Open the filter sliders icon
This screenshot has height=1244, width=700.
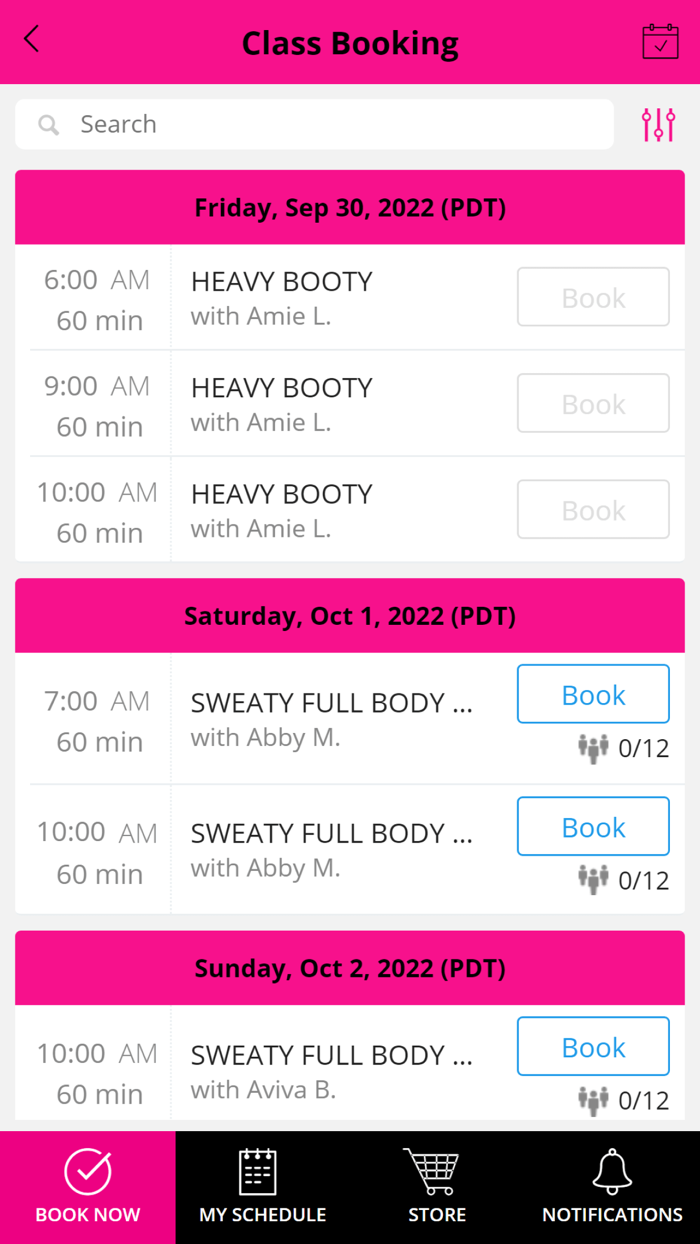[x=658, y=125]
